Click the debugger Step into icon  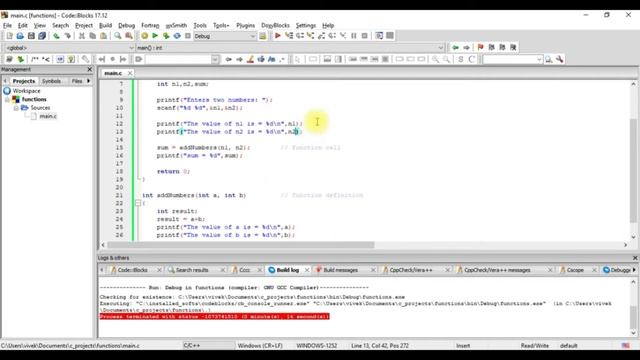click(311, 36)
